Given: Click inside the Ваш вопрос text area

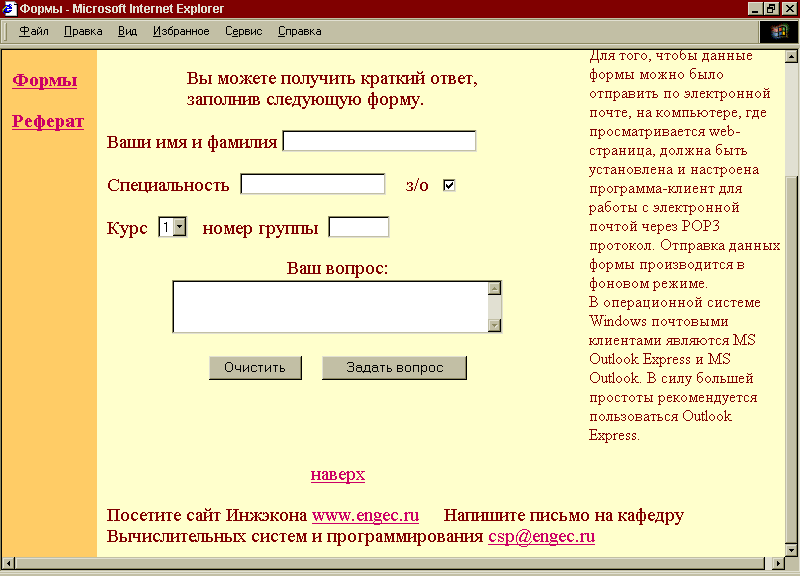Looking at the screenshot, I should (x=331, y=307).
